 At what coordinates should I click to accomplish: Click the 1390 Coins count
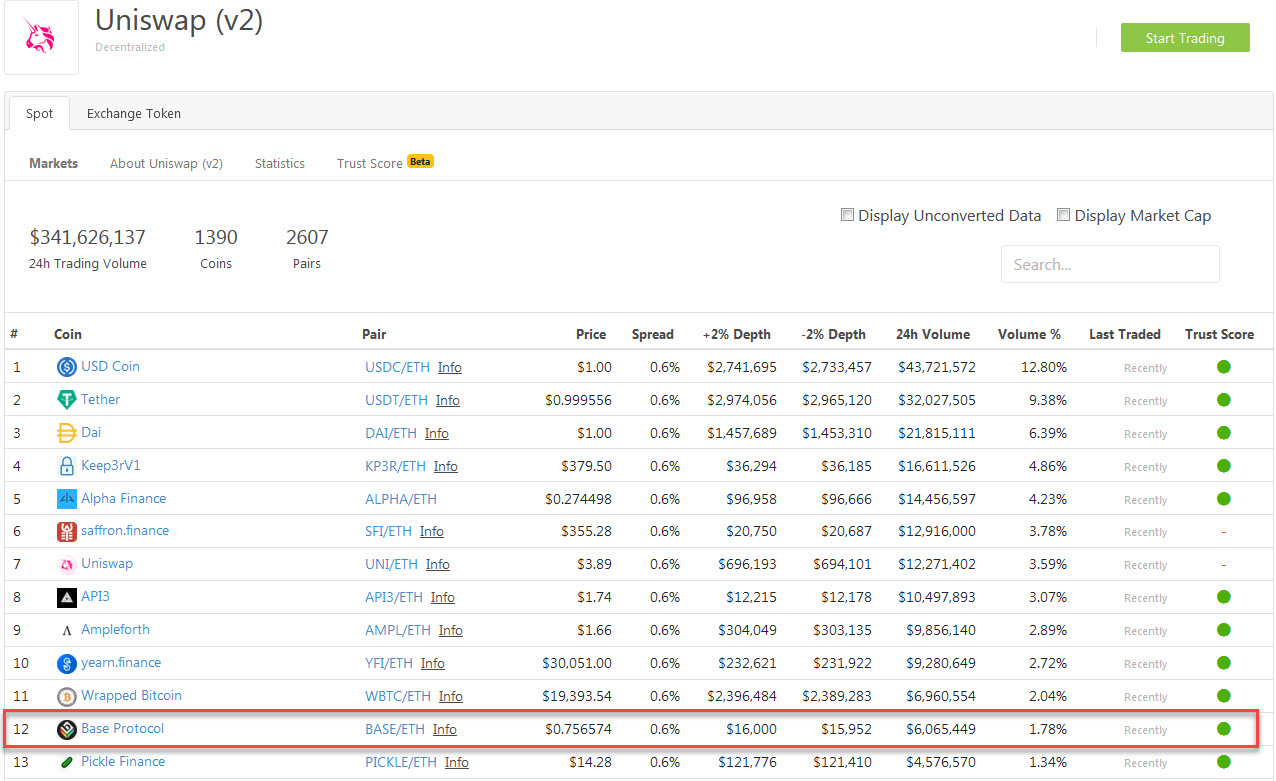point(216,238)
